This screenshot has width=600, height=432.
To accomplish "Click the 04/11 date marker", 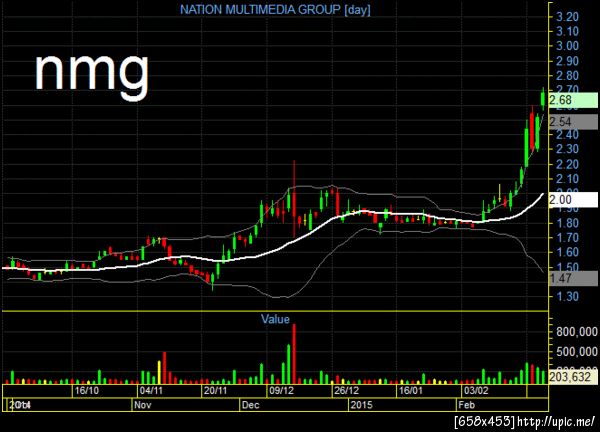I will click(x=151, y=391).
